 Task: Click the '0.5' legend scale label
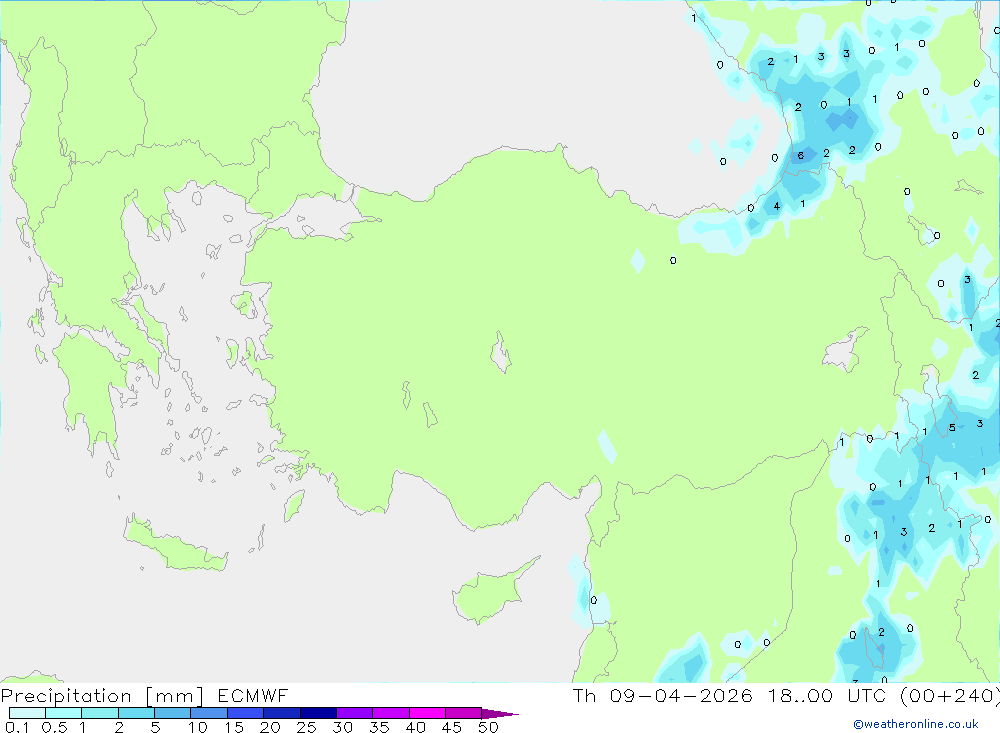(55, 727)
